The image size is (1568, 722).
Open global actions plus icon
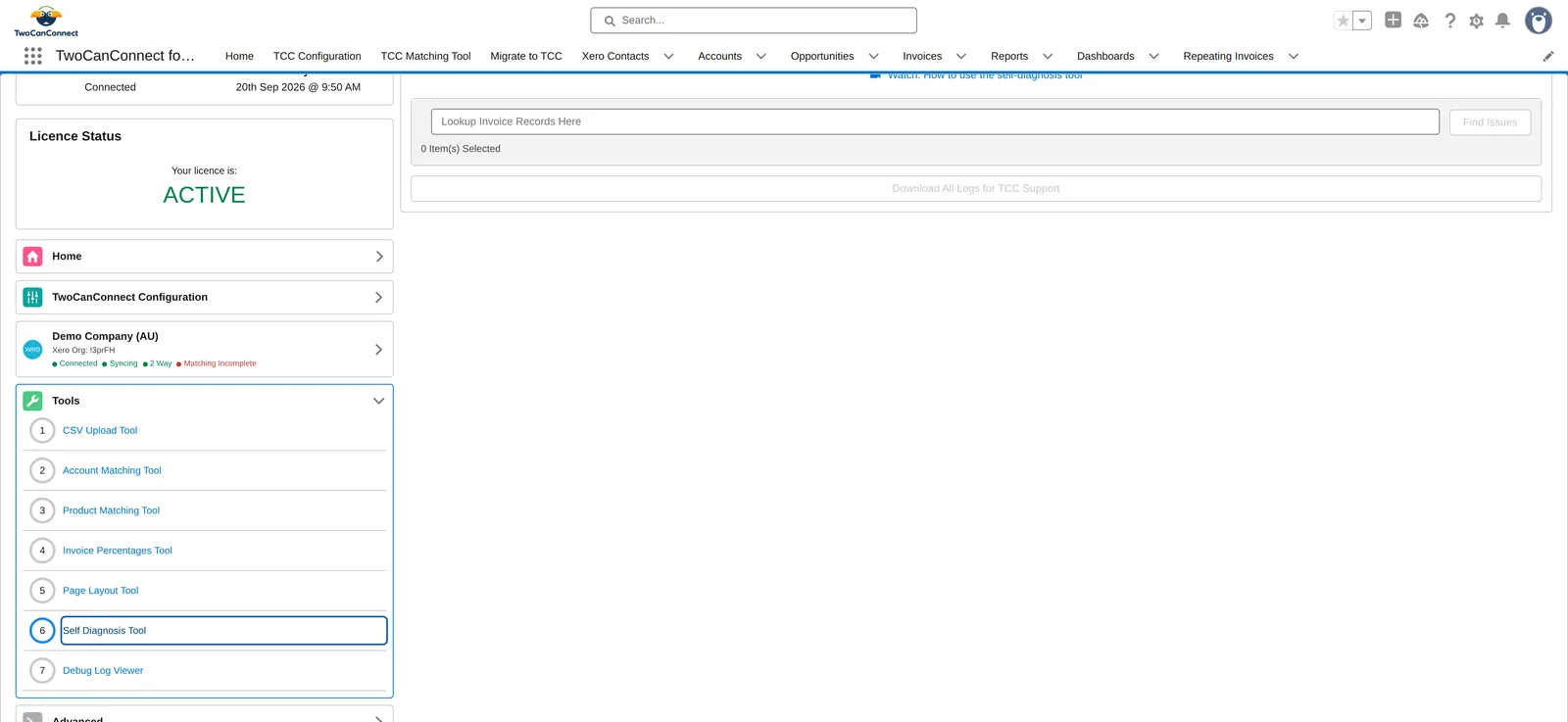pos(1393,20)
